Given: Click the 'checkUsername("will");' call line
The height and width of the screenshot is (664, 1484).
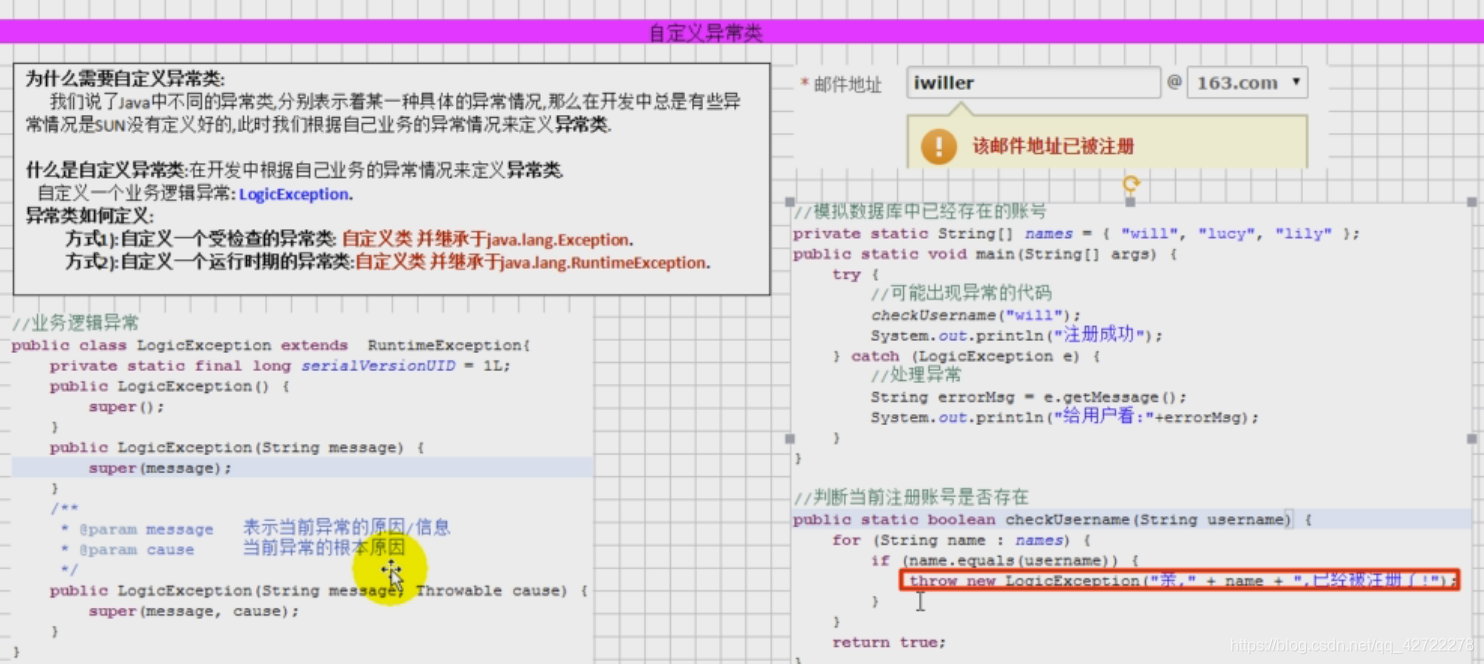Looking at the screenshot, I should pyautogui.click(x=976, y=315).
